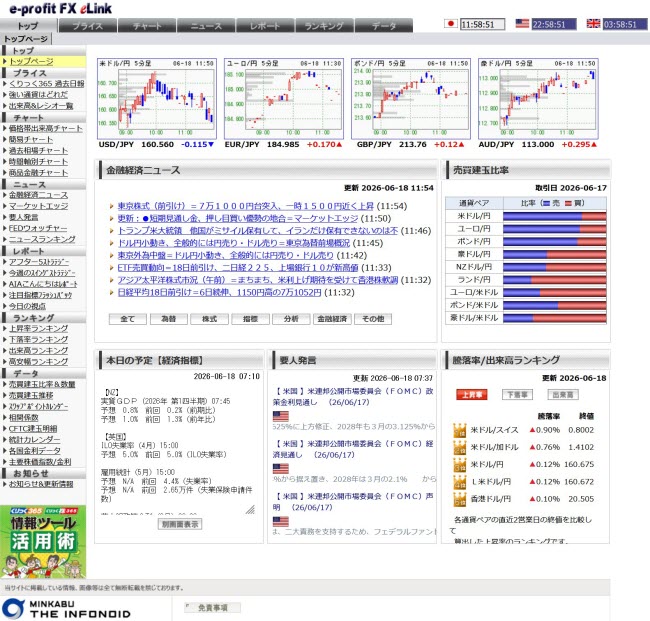Click the fifth-place crown icon for 香港ドル/円

(459, 499)
